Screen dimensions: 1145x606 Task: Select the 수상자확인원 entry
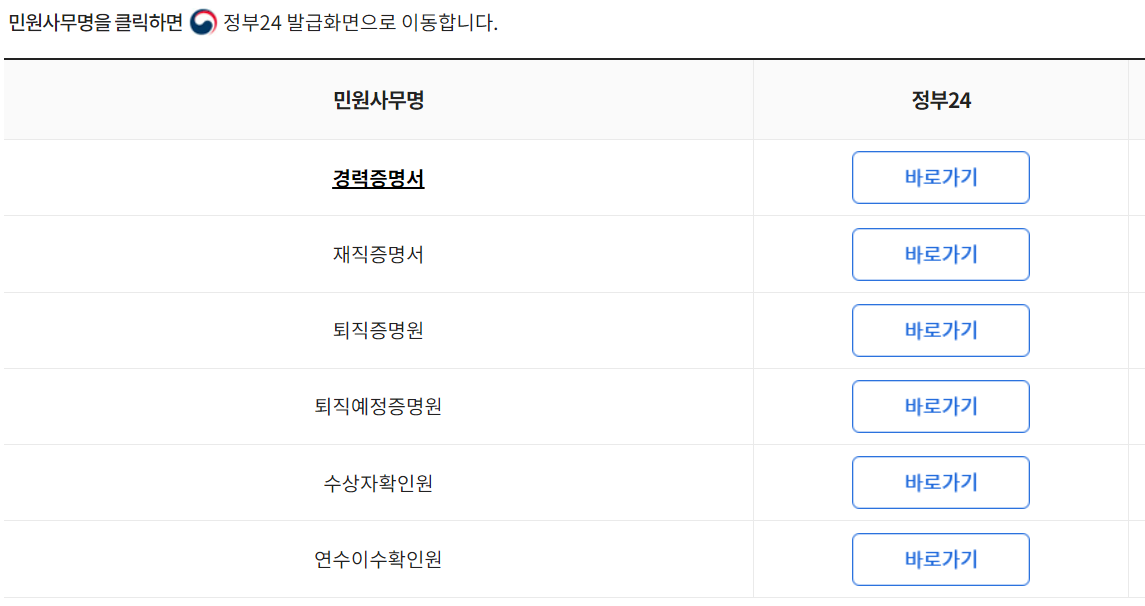(x=378, y=482)
